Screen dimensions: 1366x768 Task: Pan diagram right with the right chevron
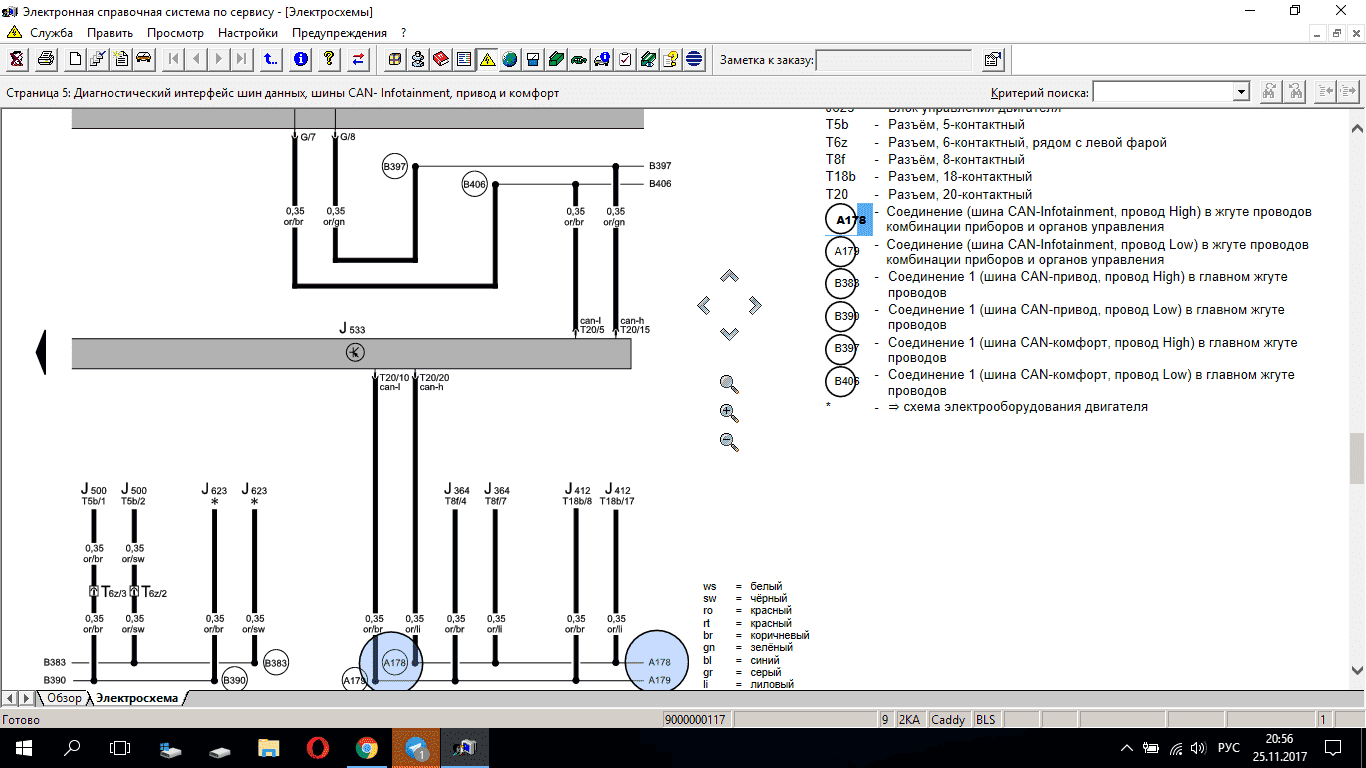click(x=755, y=305)
